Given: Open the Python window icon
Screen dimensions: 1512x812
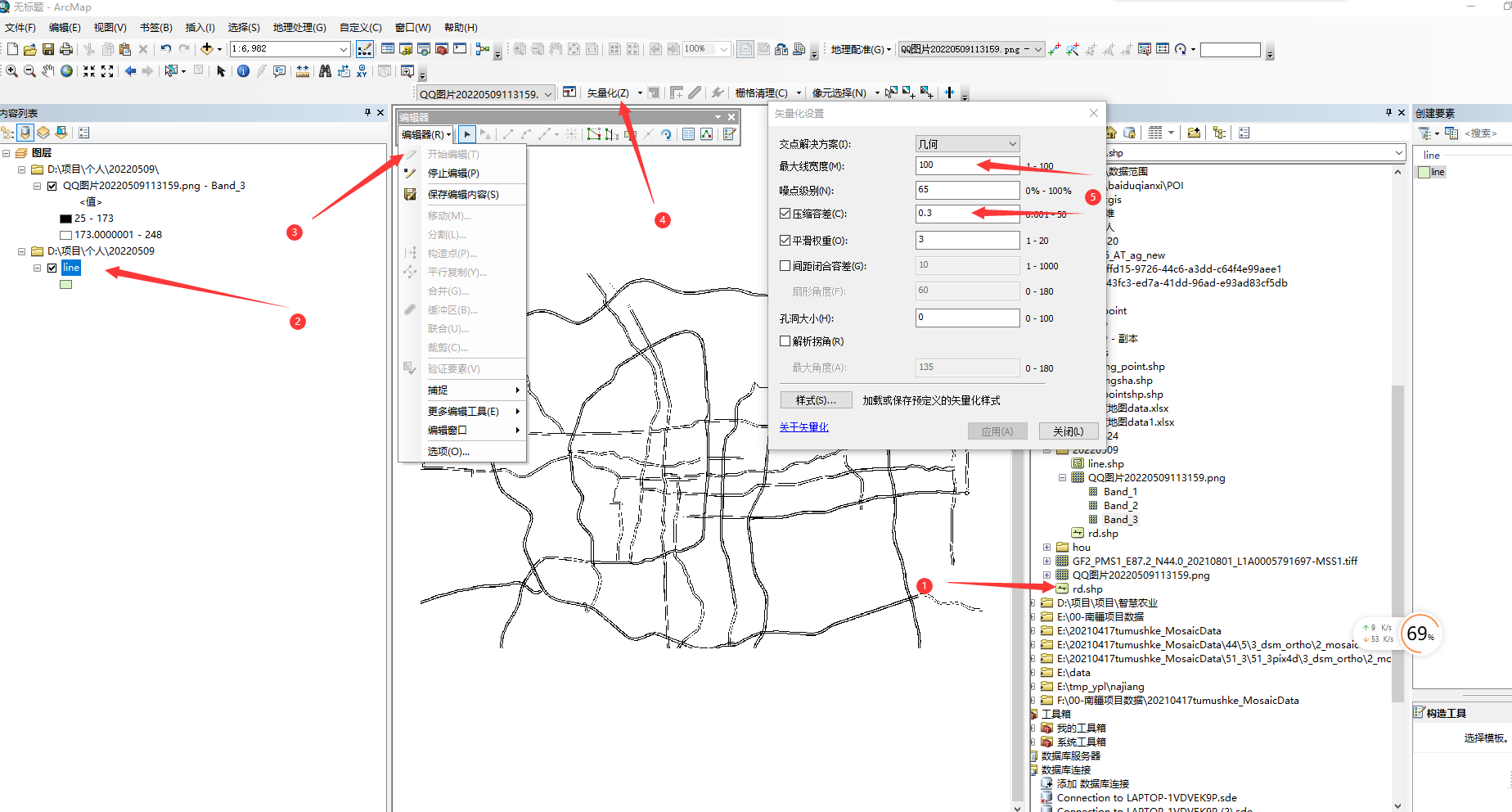Looking at the screenshot, I should [x=460, y=49].
